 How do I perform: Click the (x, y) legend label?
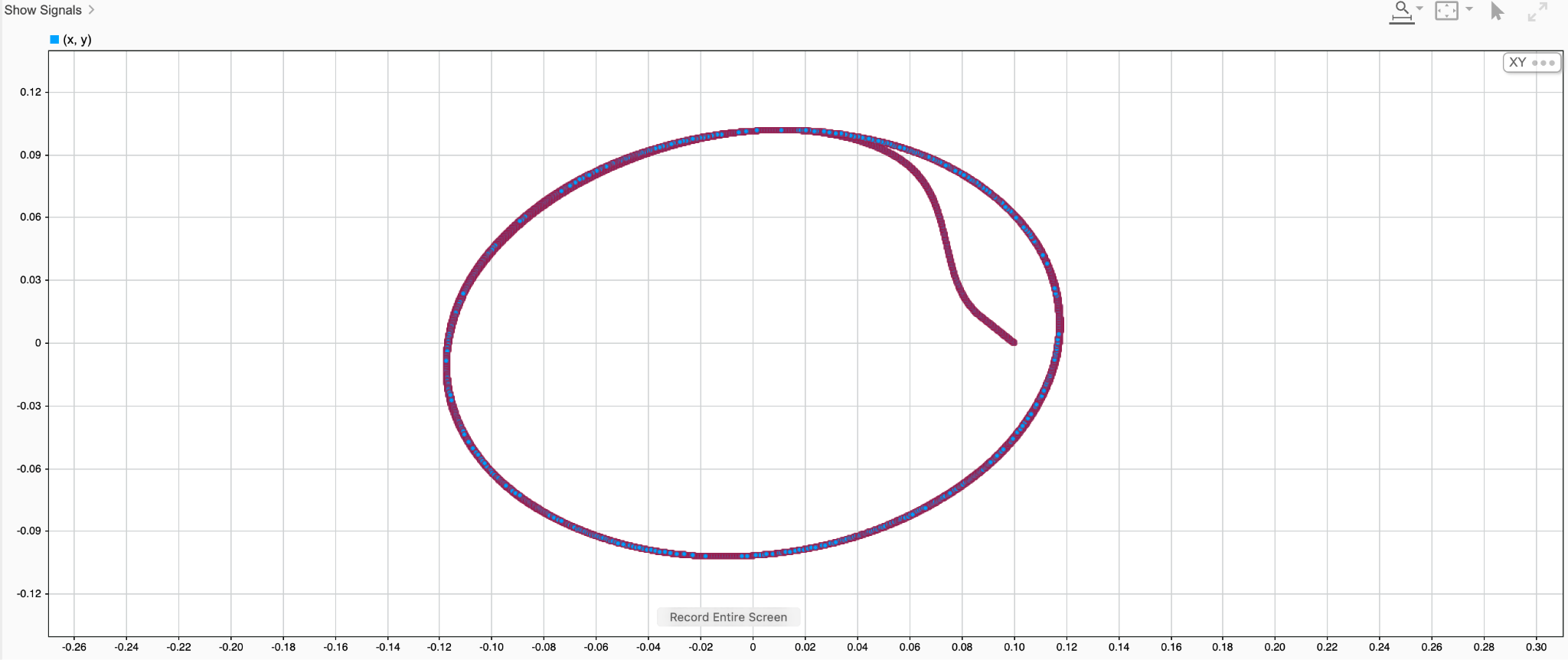point(77,39)
